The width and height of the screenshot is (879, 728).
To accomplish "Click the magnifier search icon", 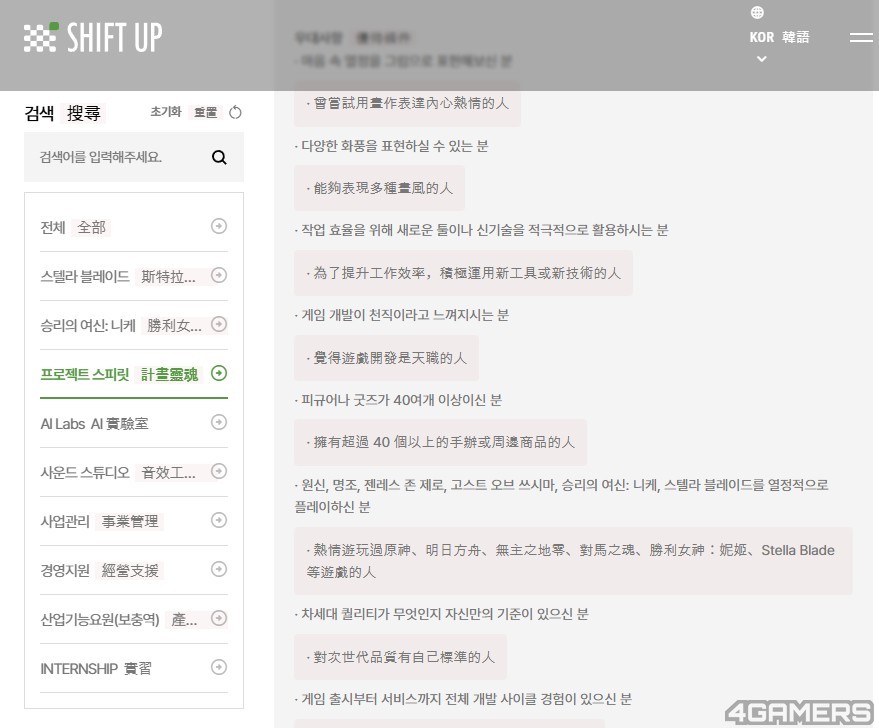I will tap(219, 157).
